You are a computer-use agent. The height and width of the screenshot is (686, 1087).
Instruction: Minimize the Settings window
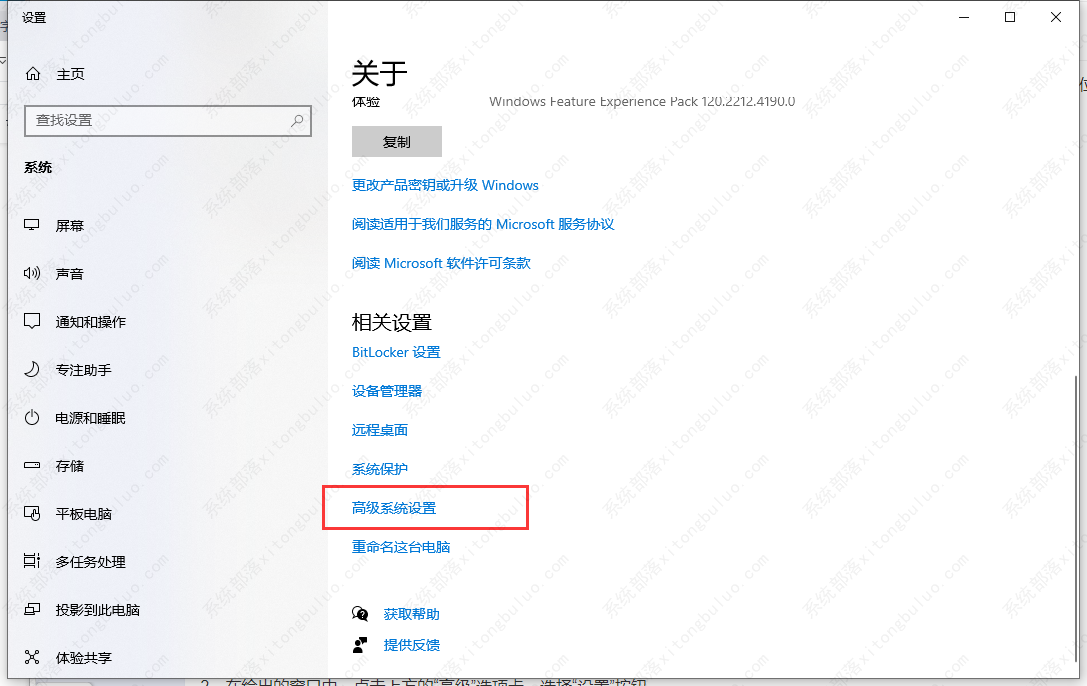pyautogui.click(x=964, y=17)
